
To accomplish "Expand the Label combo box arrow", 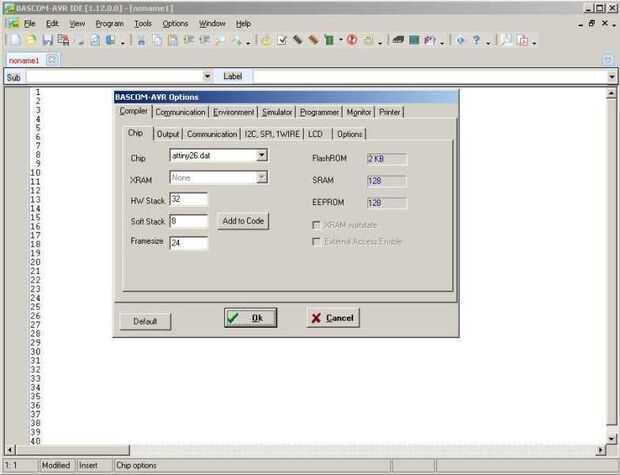I will pyautogui.click(x=612, y=77).
